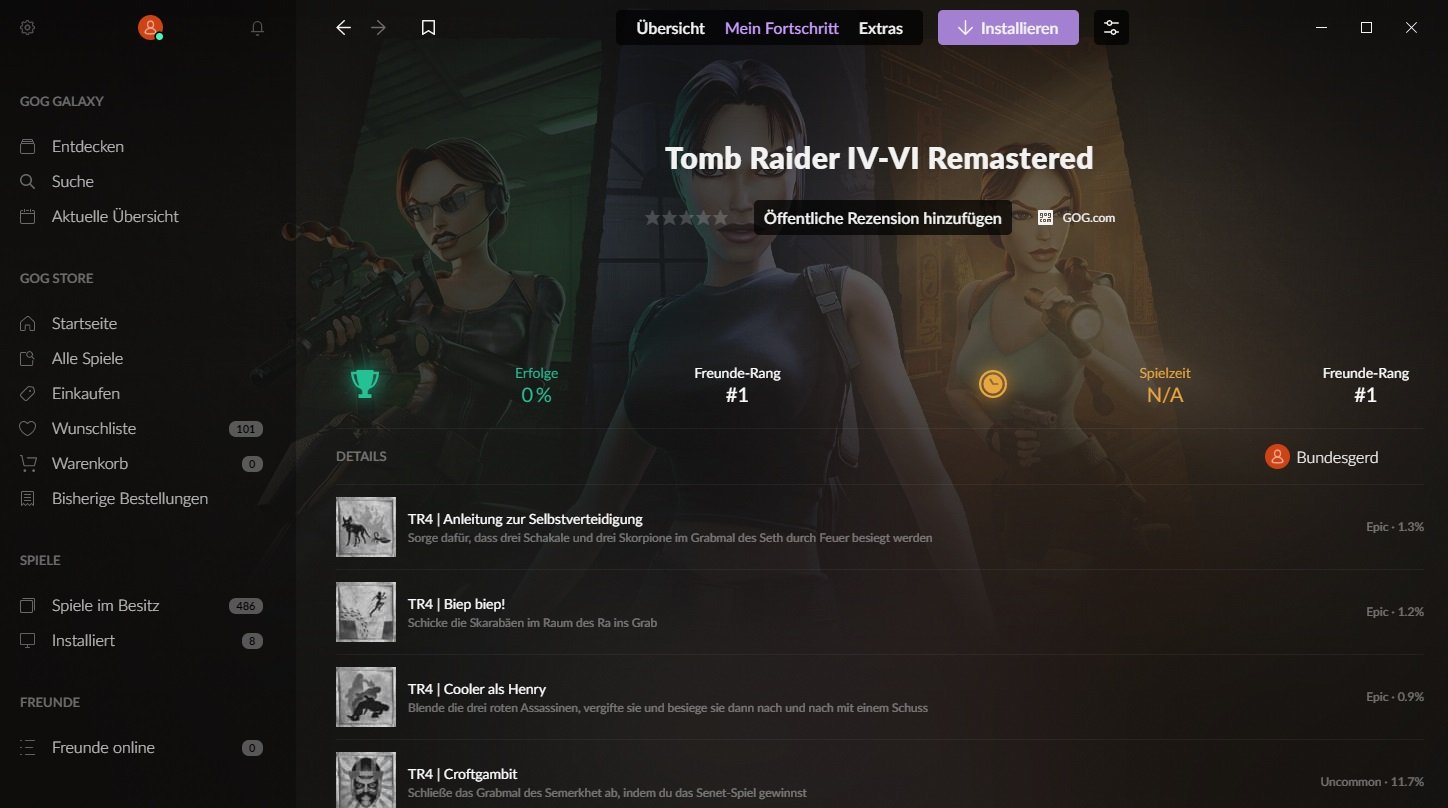Image resolution: width=1448 pixels, height=808 pixels.
Task: Open the Bundesgerd user profile
Action: 1322,457
